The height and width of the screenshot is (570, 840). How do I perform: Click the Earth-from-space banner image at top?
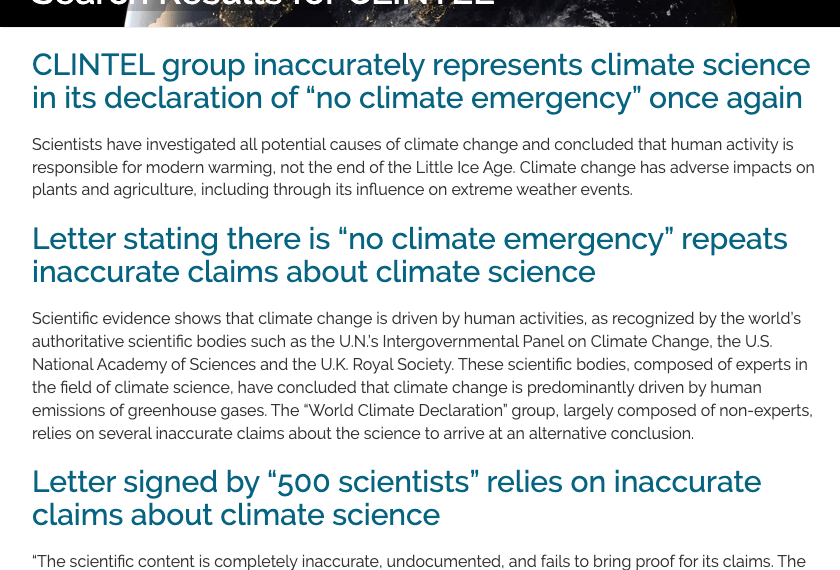pos(431,13)
